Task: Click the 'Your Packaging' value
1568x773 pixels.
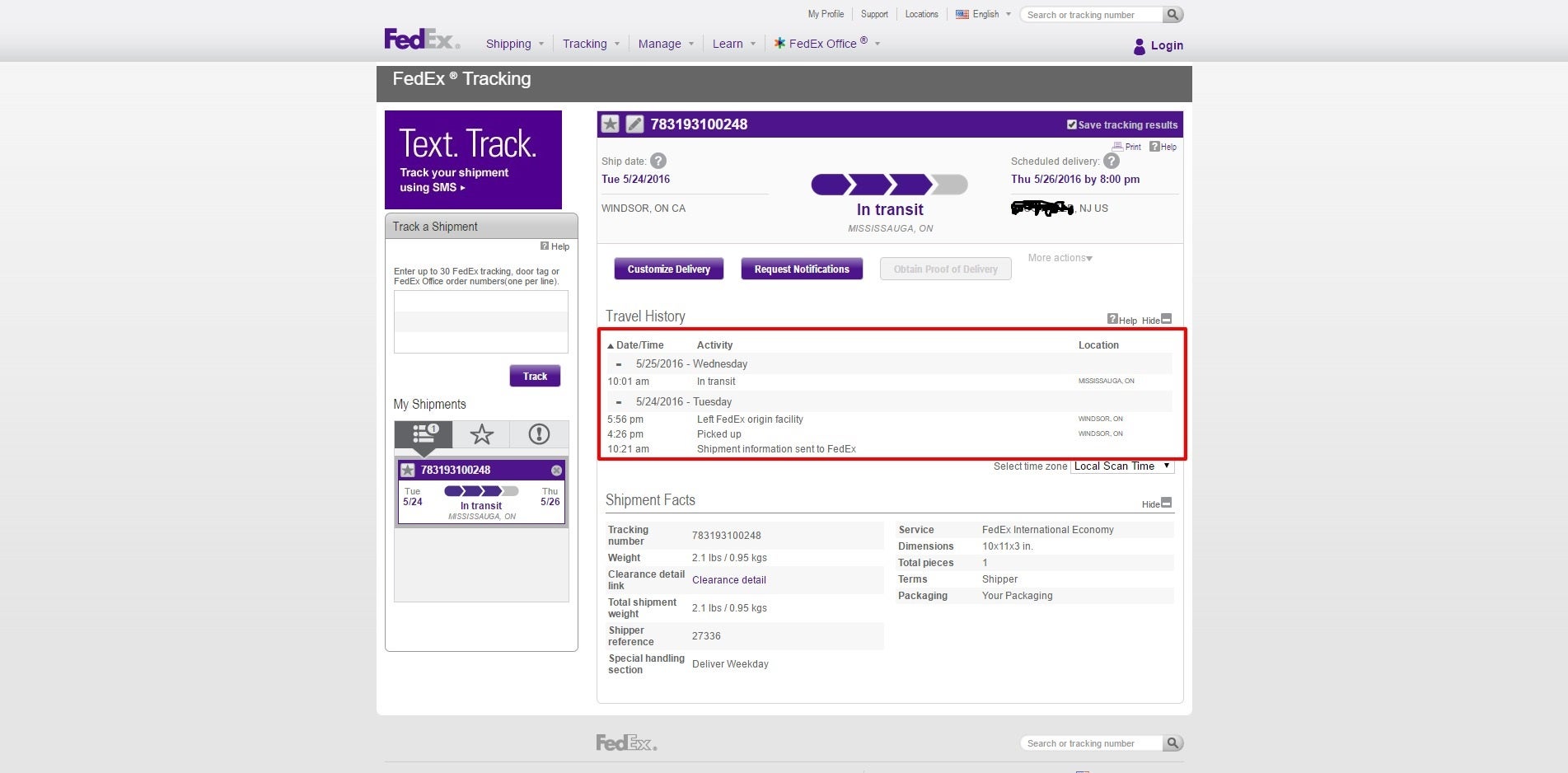Action: [1017, 596]
